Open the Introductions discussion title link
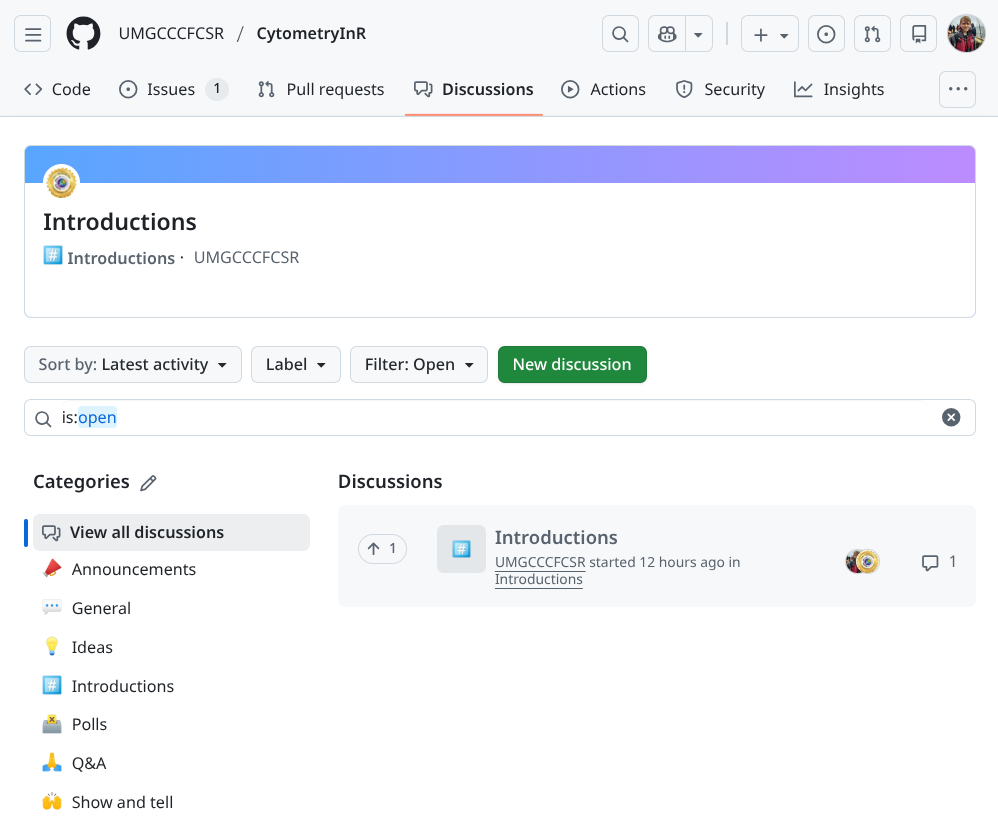The width and height of the screenshot is (998, 832). pyautogui.click(x=556, y=538)
